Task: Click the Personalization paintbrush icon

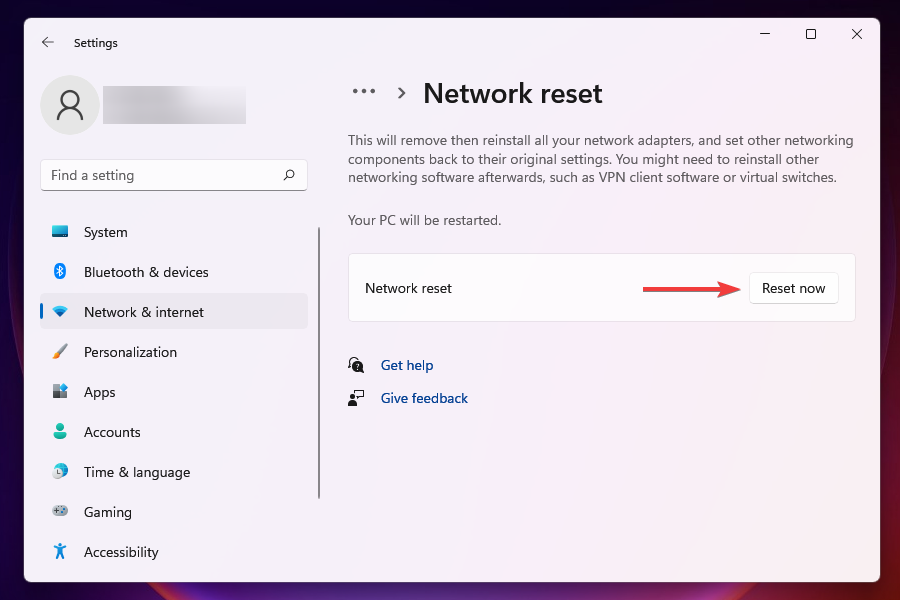Action: click(60, 351)
